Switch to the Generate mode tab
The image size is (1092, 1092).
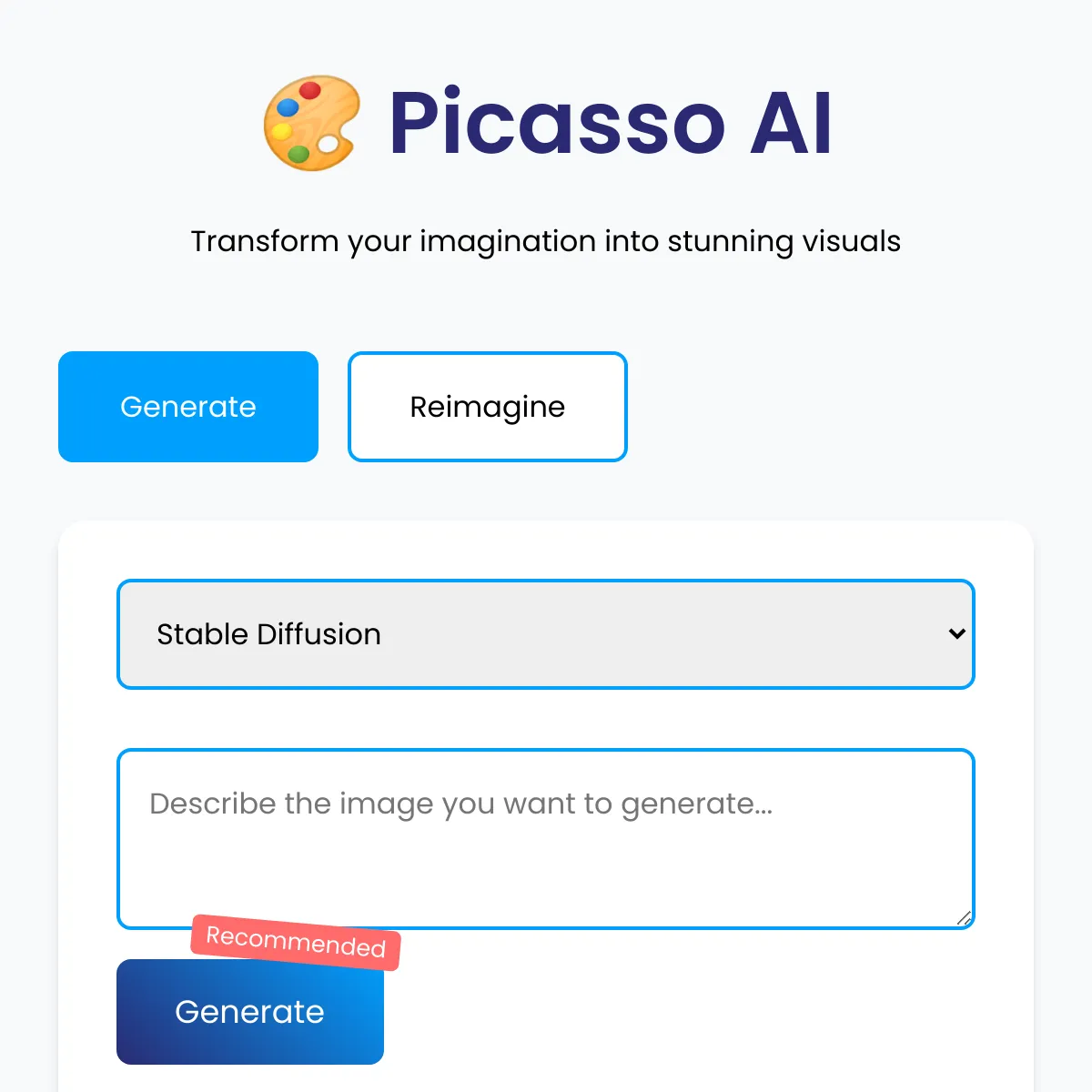(188, 407)
